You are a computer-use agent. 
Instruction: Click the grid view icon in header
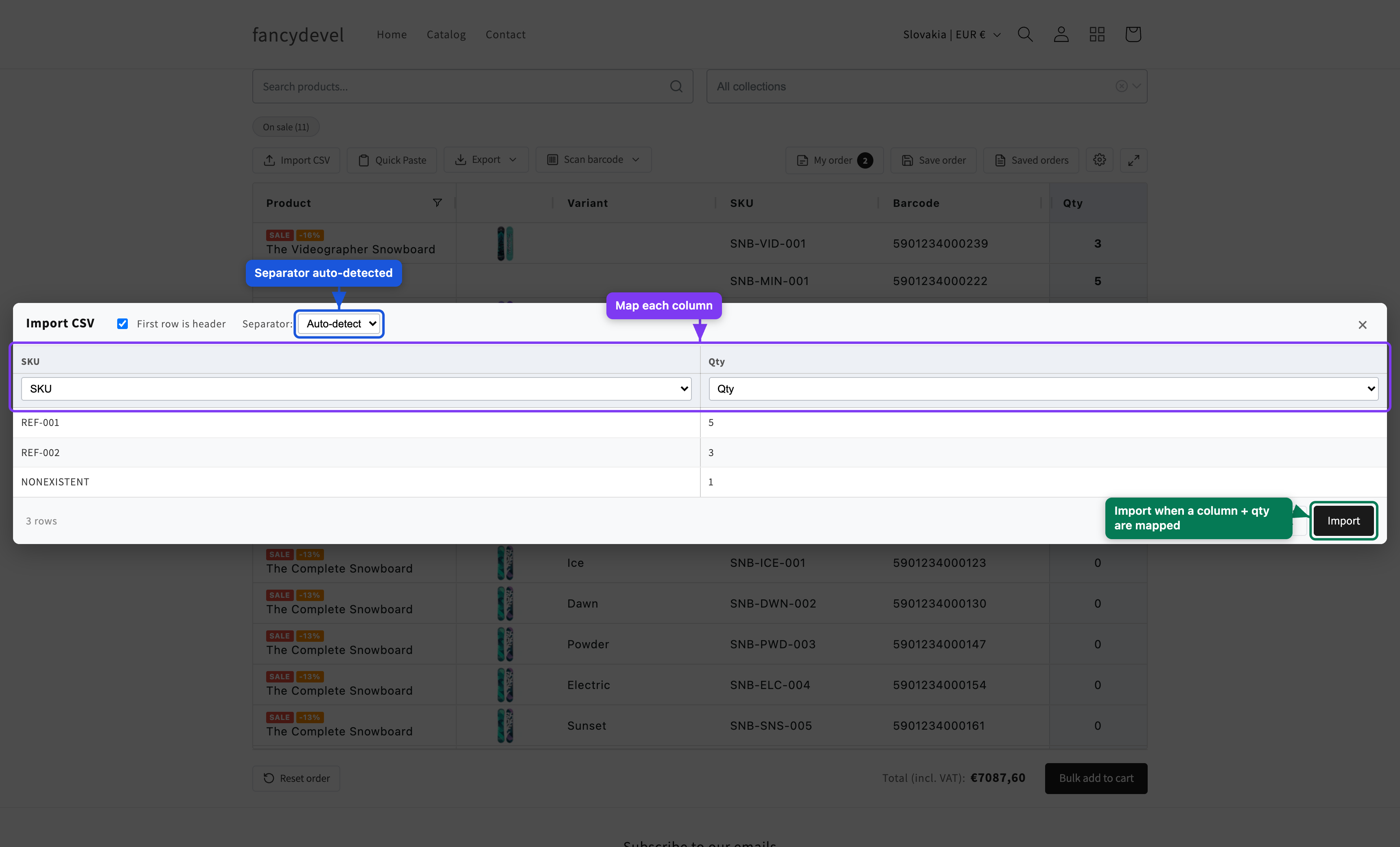(x=1096, y=34)
